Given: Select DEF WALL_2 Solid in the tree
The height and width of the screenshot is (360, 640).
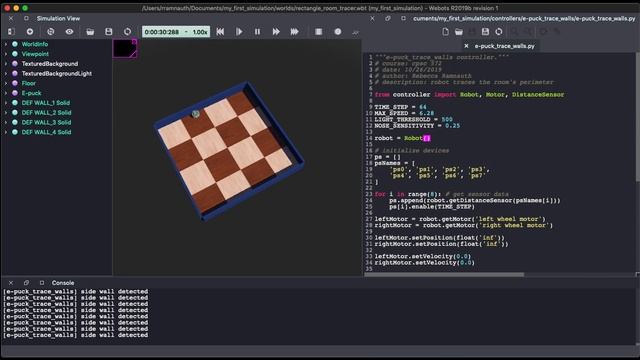Looking at the screenshot, I should 47,113.
